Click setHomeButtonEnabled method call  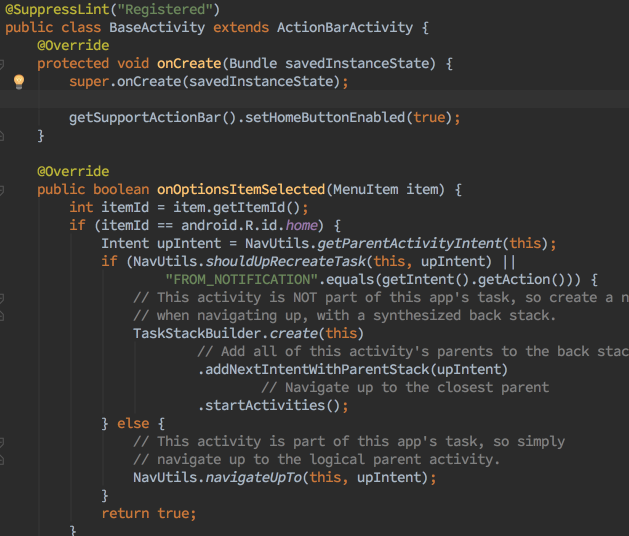coord(325,118)
